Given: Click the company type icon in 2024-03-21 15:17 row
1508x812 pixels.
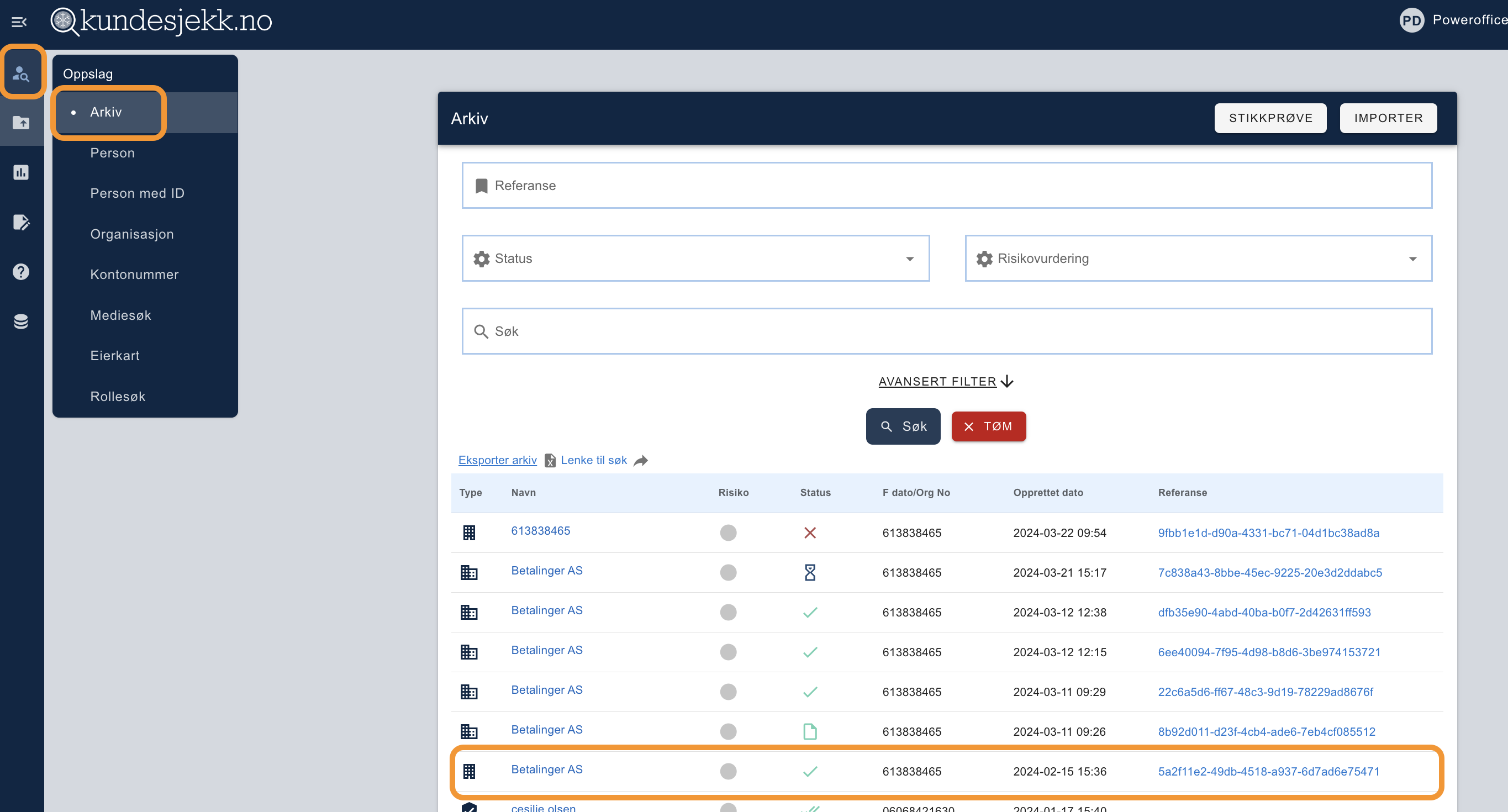Looking at the screenshot, I should click(469, 573).
